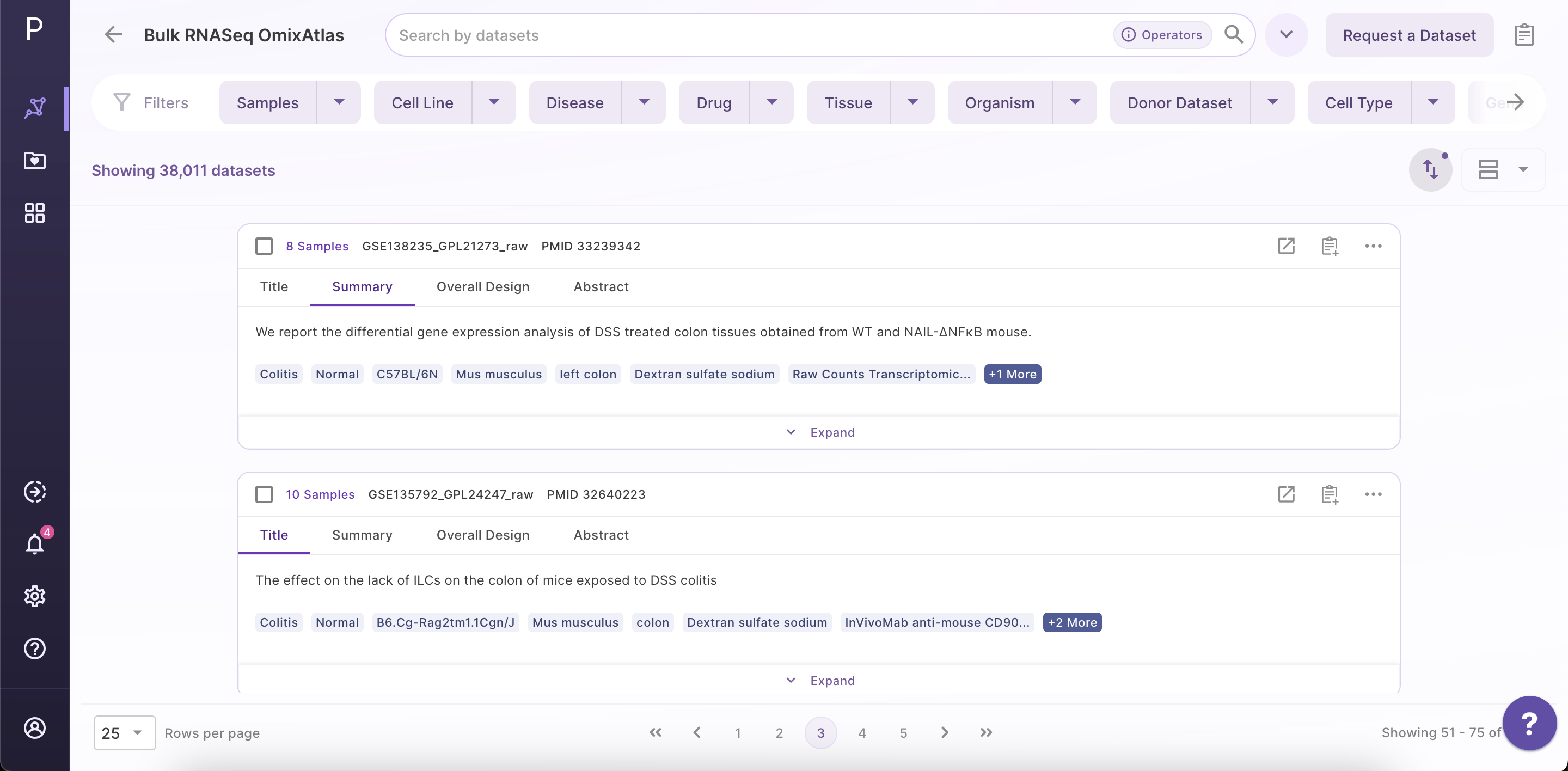Tick the checkbox for GSE138235_GPL21273_raw
The width and height of the screenshot is (1568, 771).
coord(264,246)
